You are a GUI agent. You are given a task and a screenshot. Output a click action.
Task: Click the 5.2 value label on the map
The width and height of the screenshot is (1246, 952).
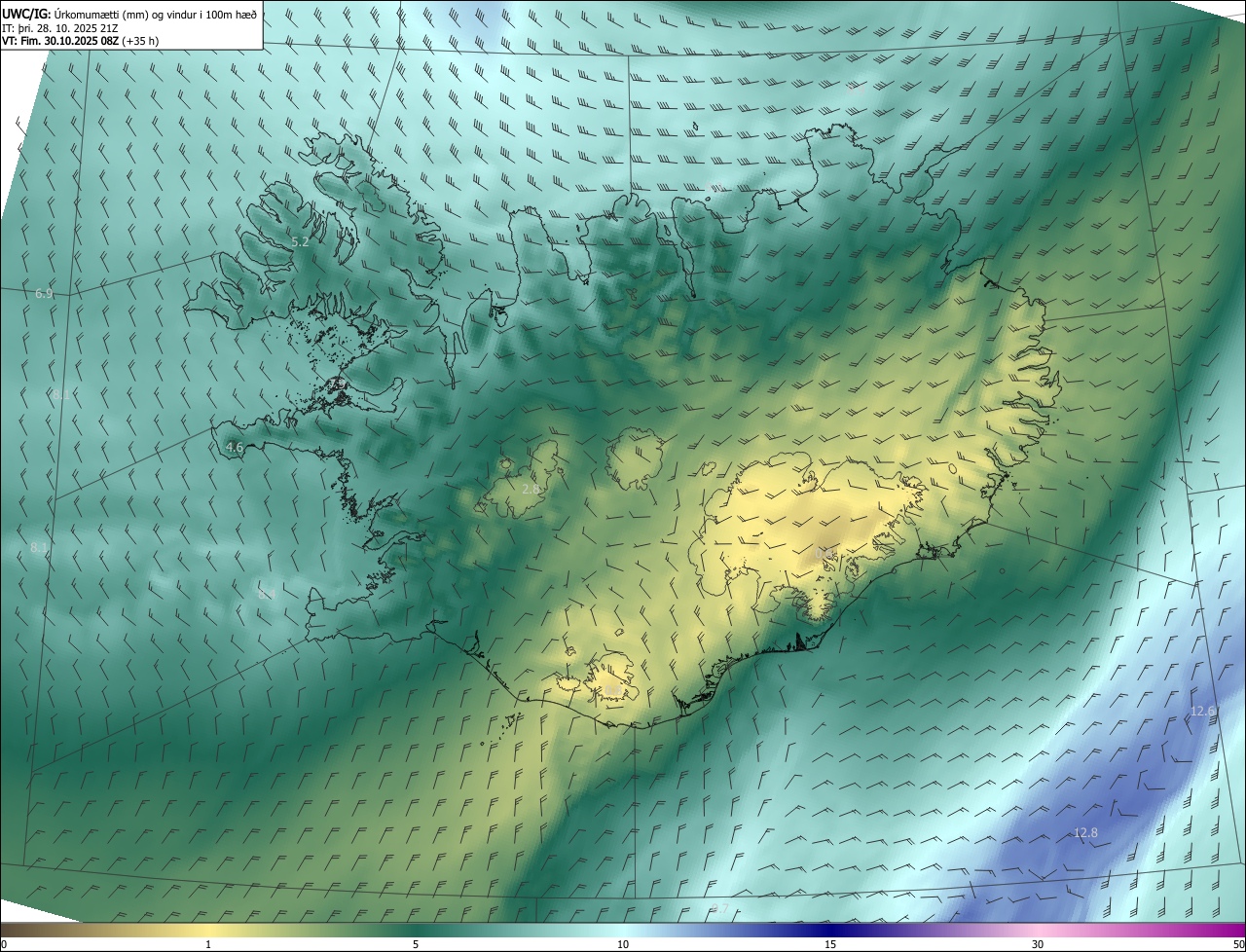click(301, 241)
